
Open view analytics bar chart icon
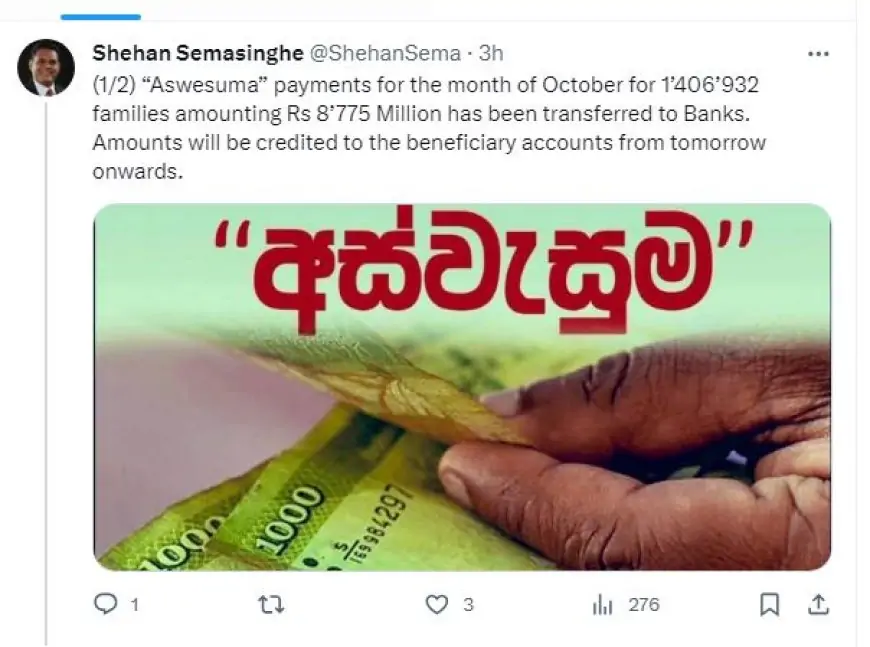point(602,605)
